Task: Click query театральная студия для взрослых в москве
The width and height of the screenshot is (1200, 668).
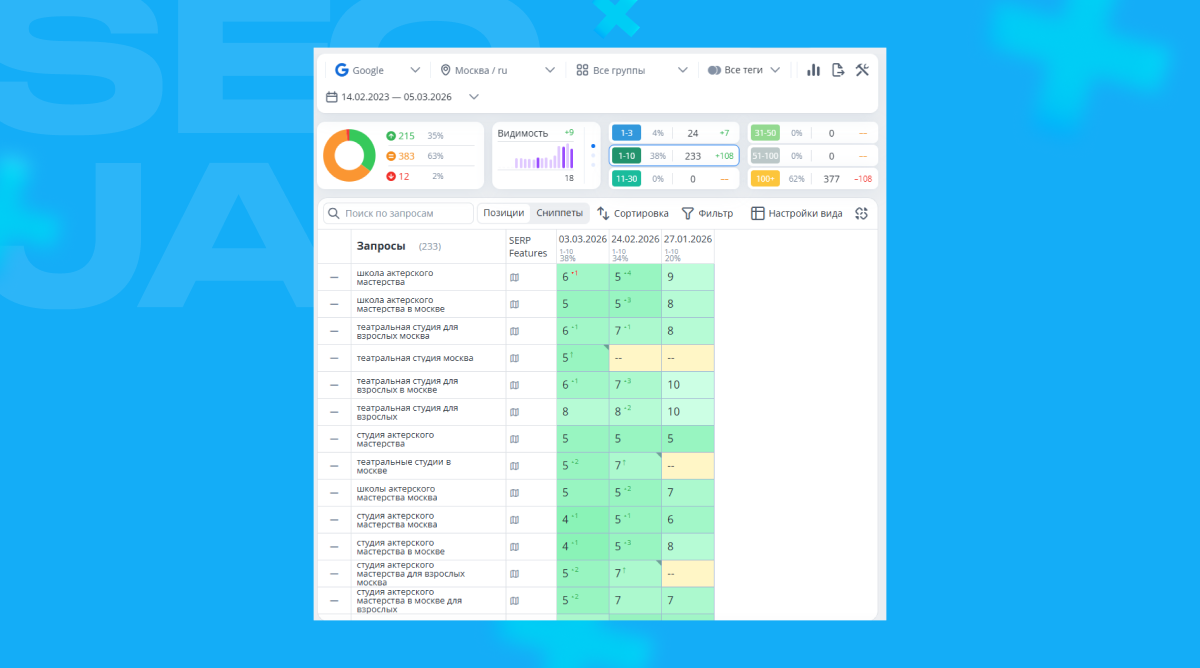Action: pos(407,385)
